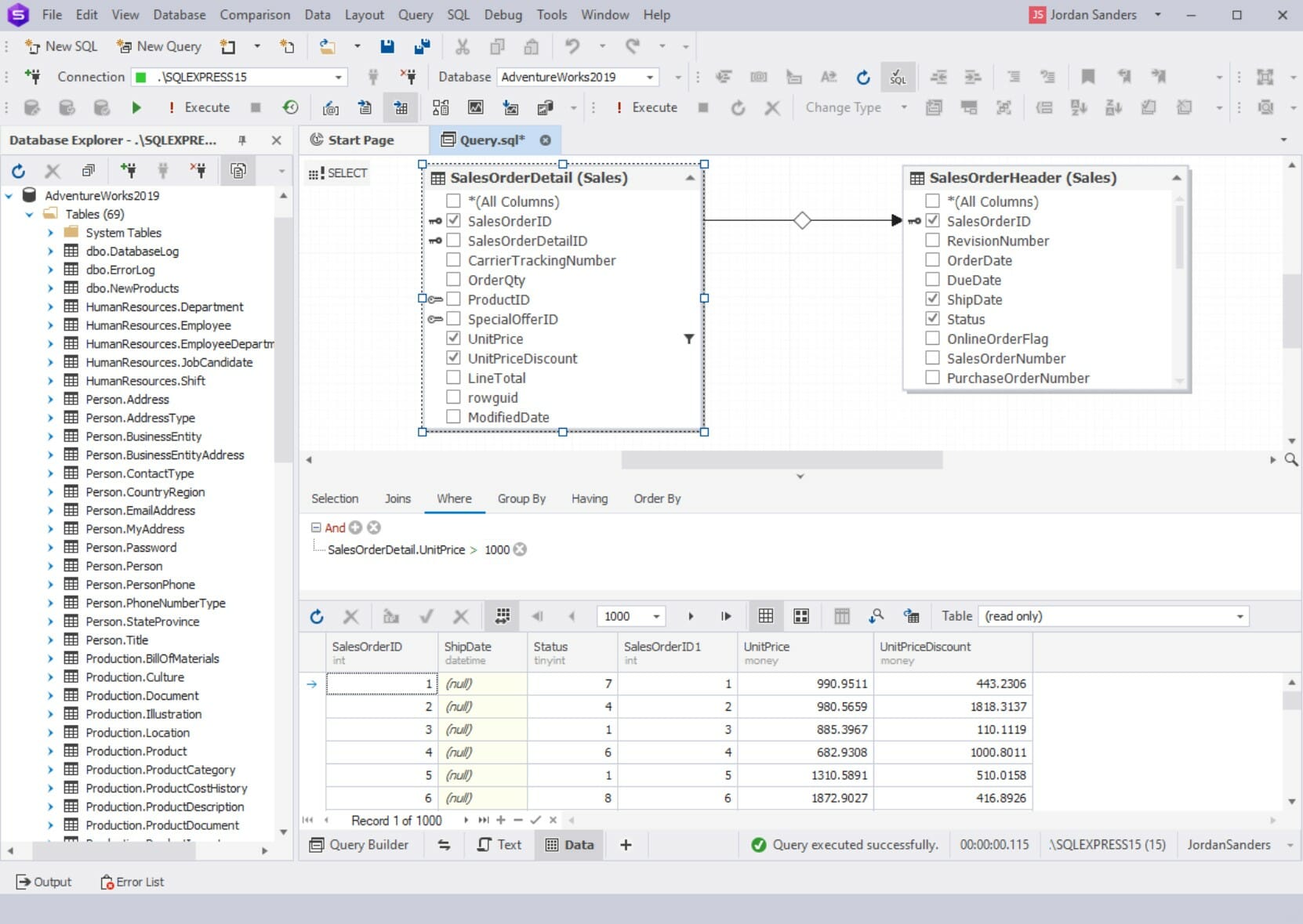Switch to the Query Builder view
Image resolution: width=1303 pixels, height=924 pixels.
[359, 845]
